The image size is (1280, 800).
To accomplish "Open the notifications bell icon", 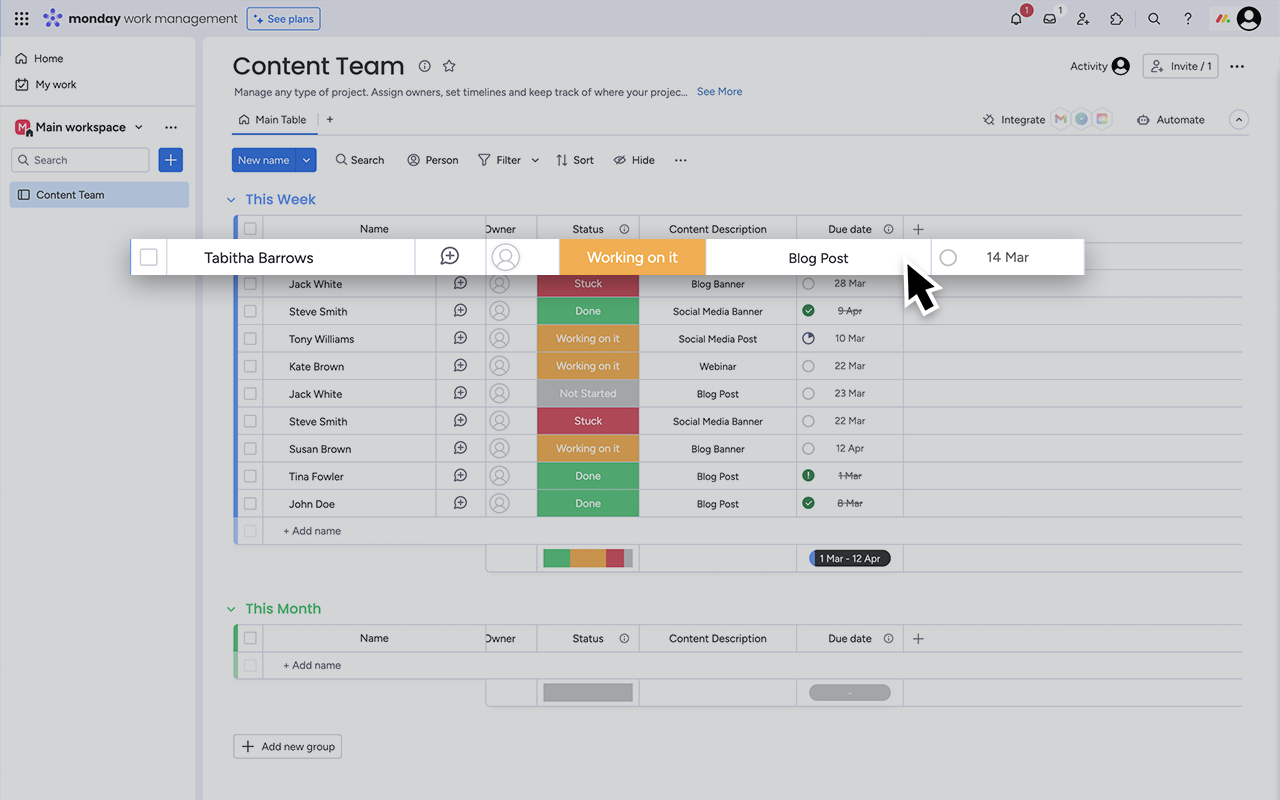I will point(1014,18).
